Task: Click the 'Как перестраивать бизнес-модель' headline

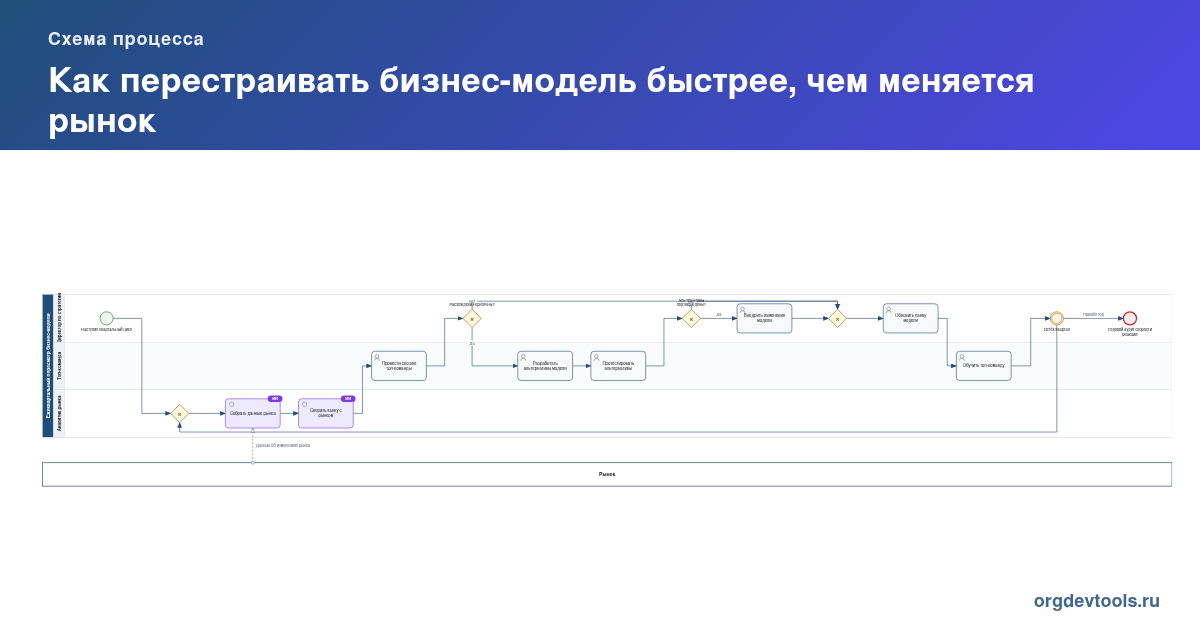Action: click(541, 100)
